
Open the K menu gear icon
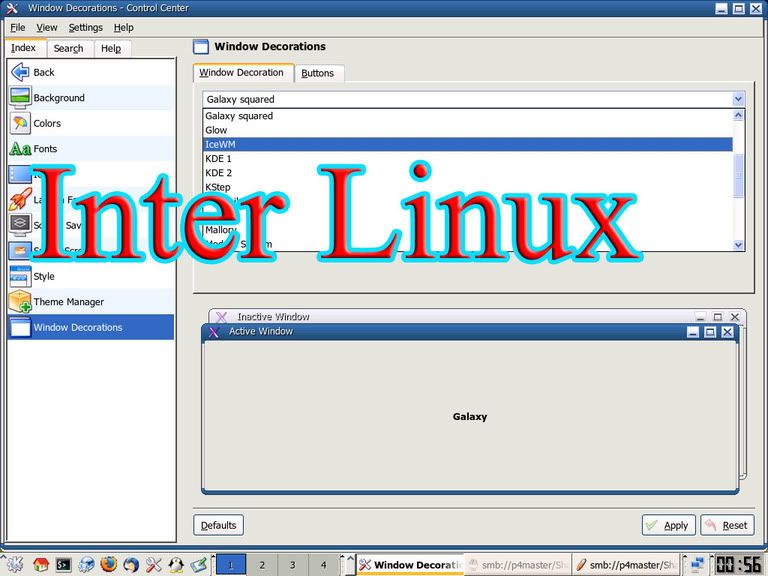point(14,565)
